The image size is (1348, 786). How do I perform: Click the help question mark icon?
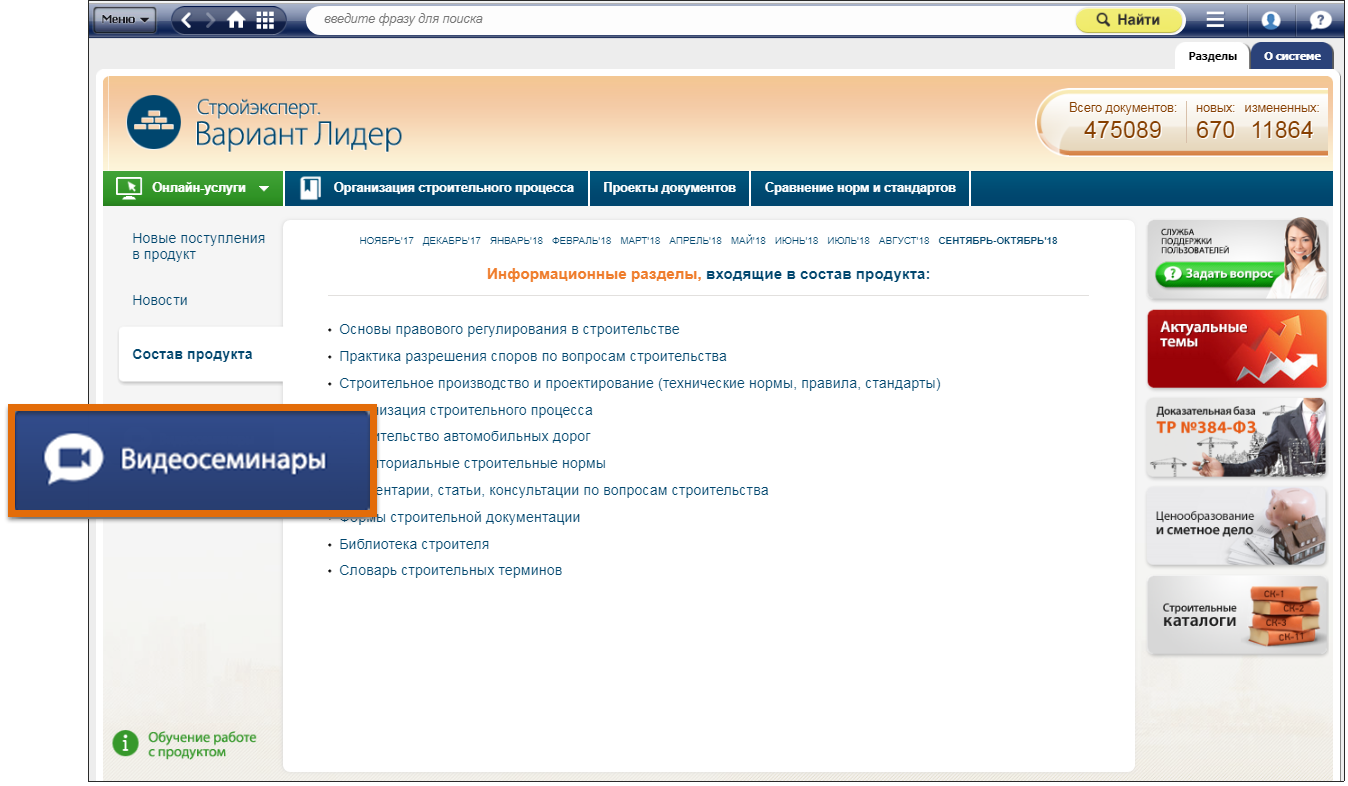click(1320, 20)
